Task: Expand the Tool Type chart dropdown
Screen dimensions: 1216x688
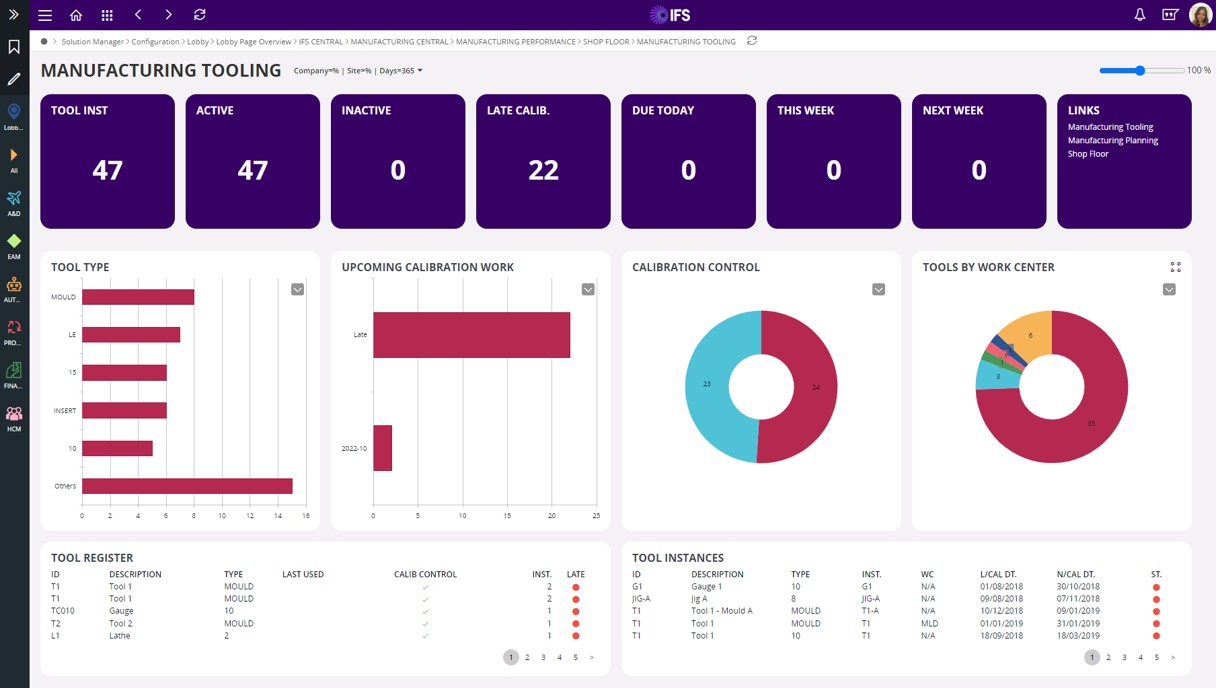Action: [297, 289]
